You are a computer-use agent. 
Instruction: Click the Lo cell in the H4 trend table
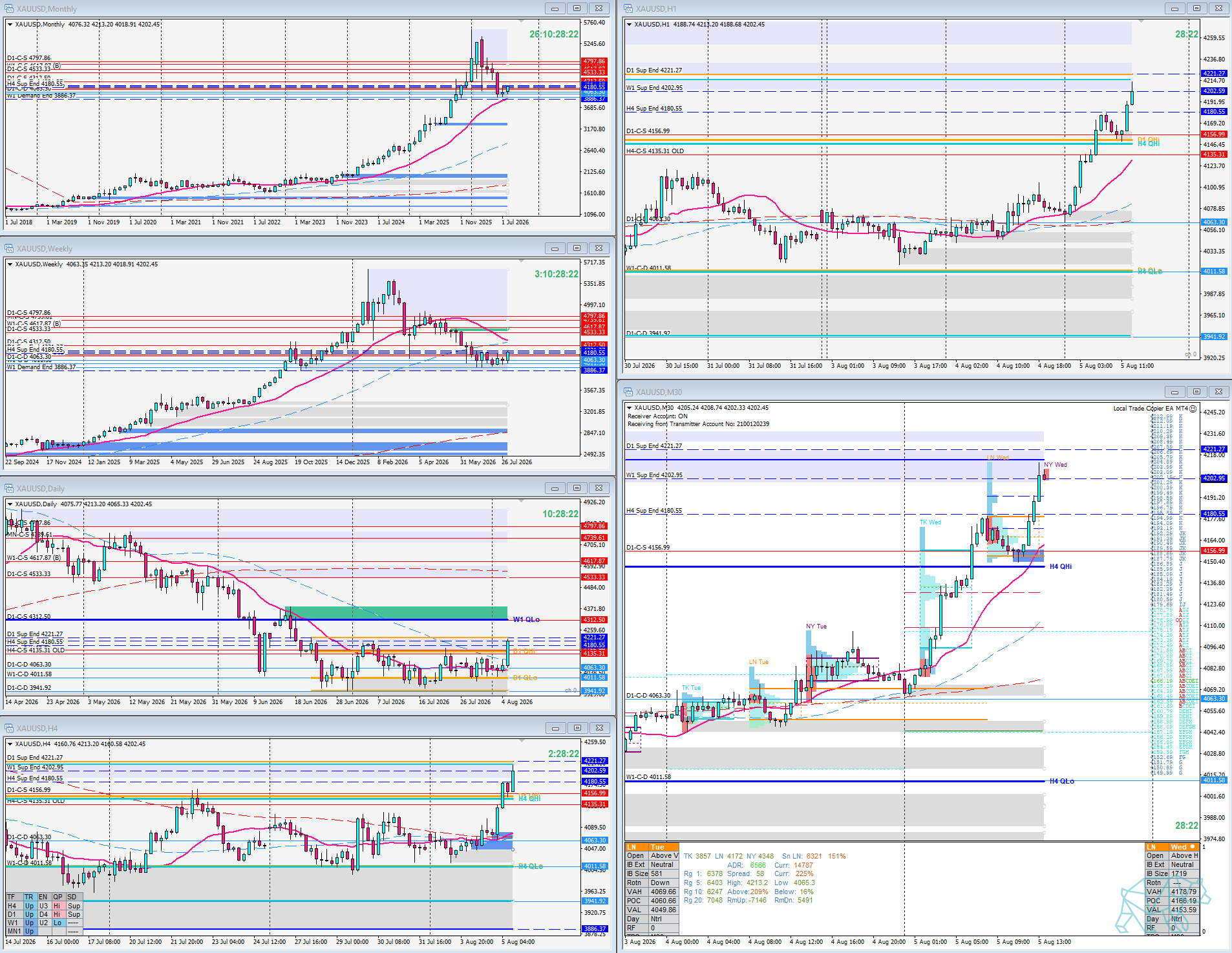point(58,923)
